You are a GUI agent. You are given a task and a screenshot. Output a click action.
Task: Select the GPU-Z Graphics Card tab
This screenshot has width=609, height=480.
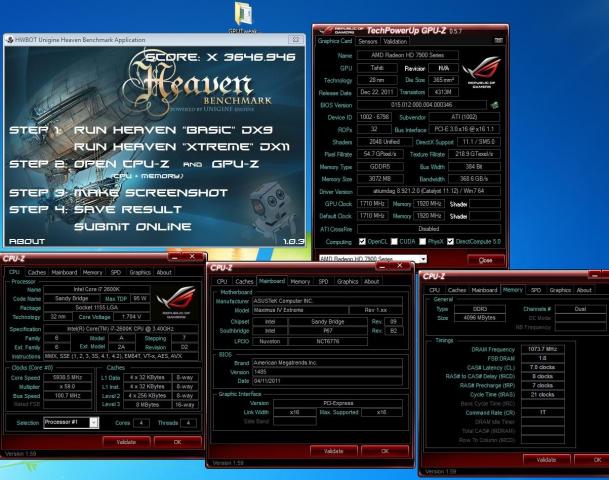[x=334, y=41]
